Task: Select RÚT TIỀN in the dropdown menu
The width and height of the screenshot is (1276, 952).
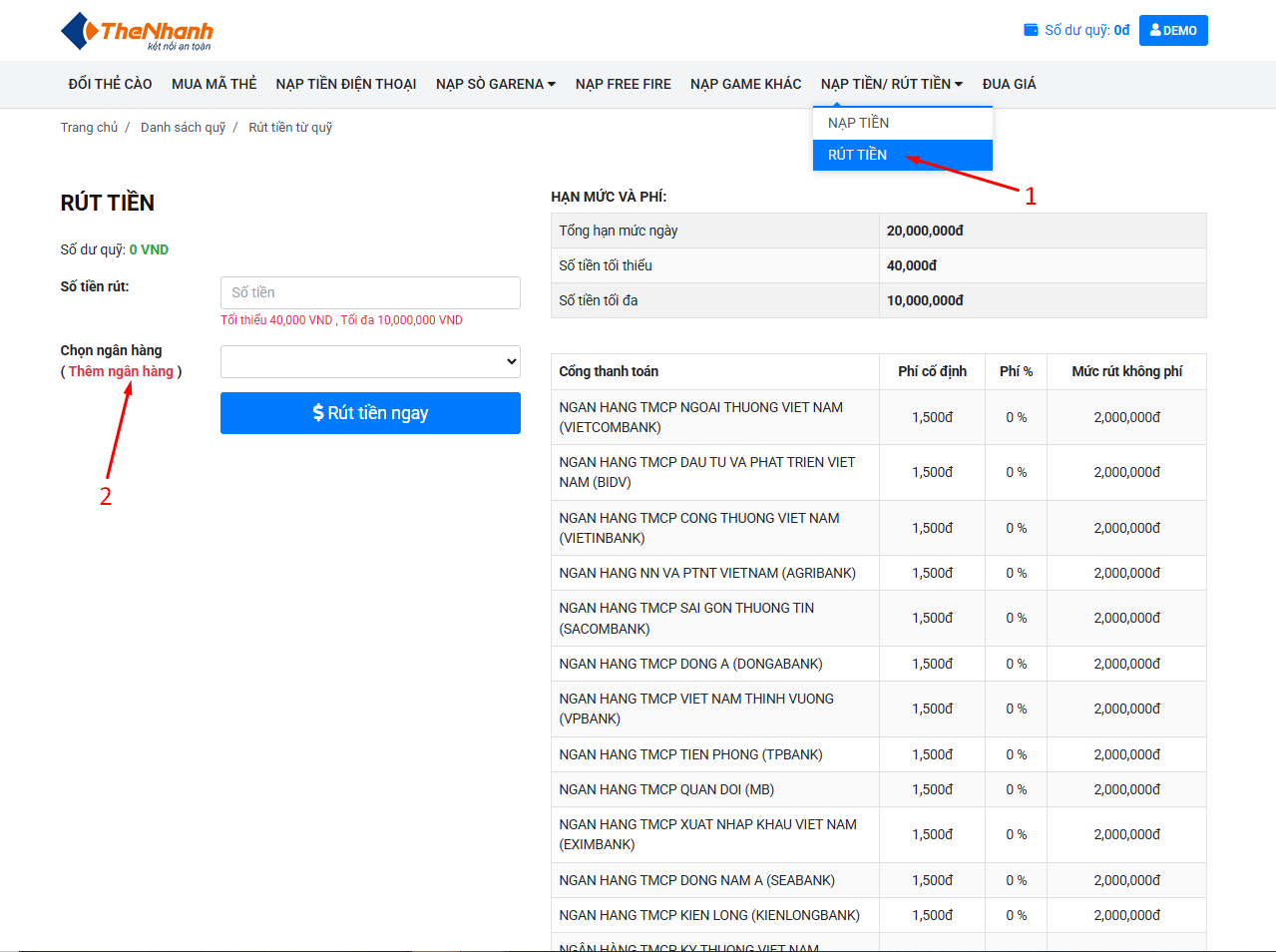Action: (903, 155)
